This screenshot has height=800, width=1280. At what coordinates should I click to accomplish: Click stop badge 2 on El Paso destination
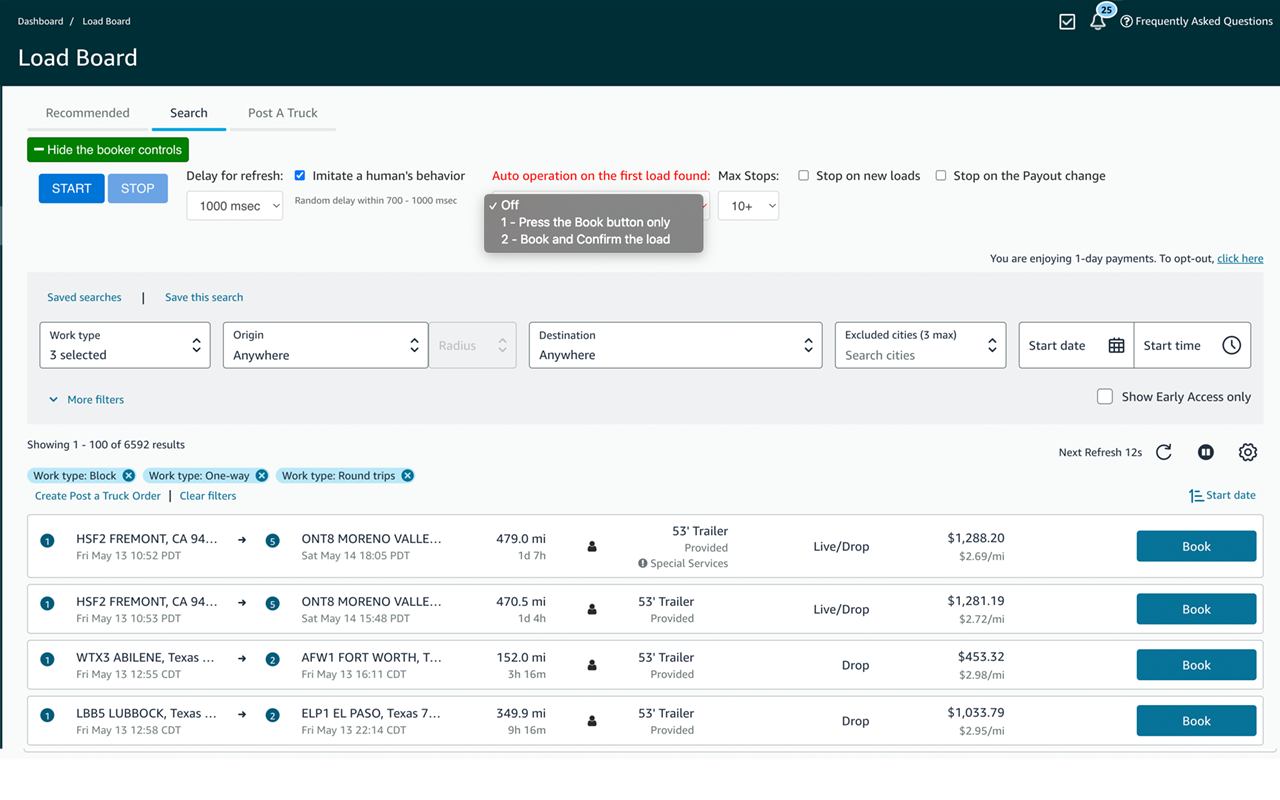(272, 716)
